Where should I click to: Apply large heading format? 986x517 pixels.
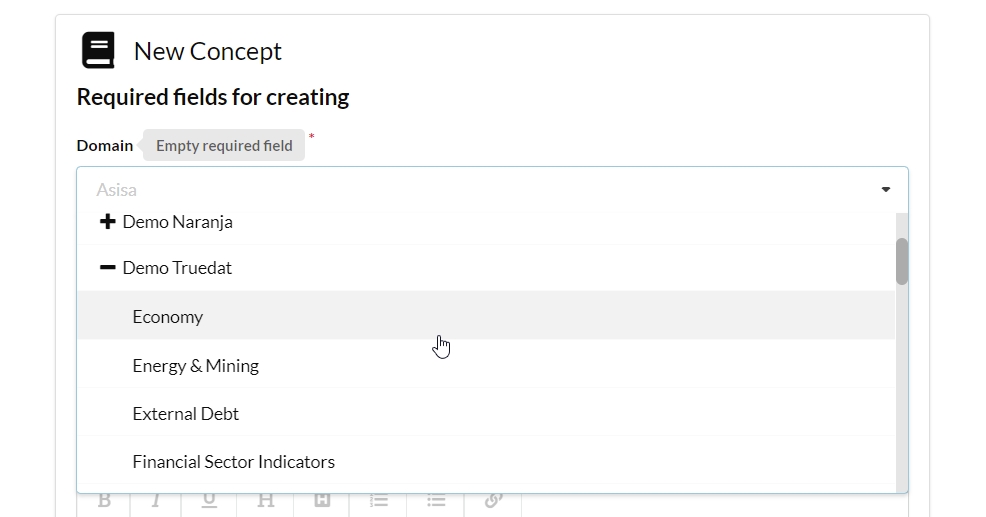coord(266,501)
